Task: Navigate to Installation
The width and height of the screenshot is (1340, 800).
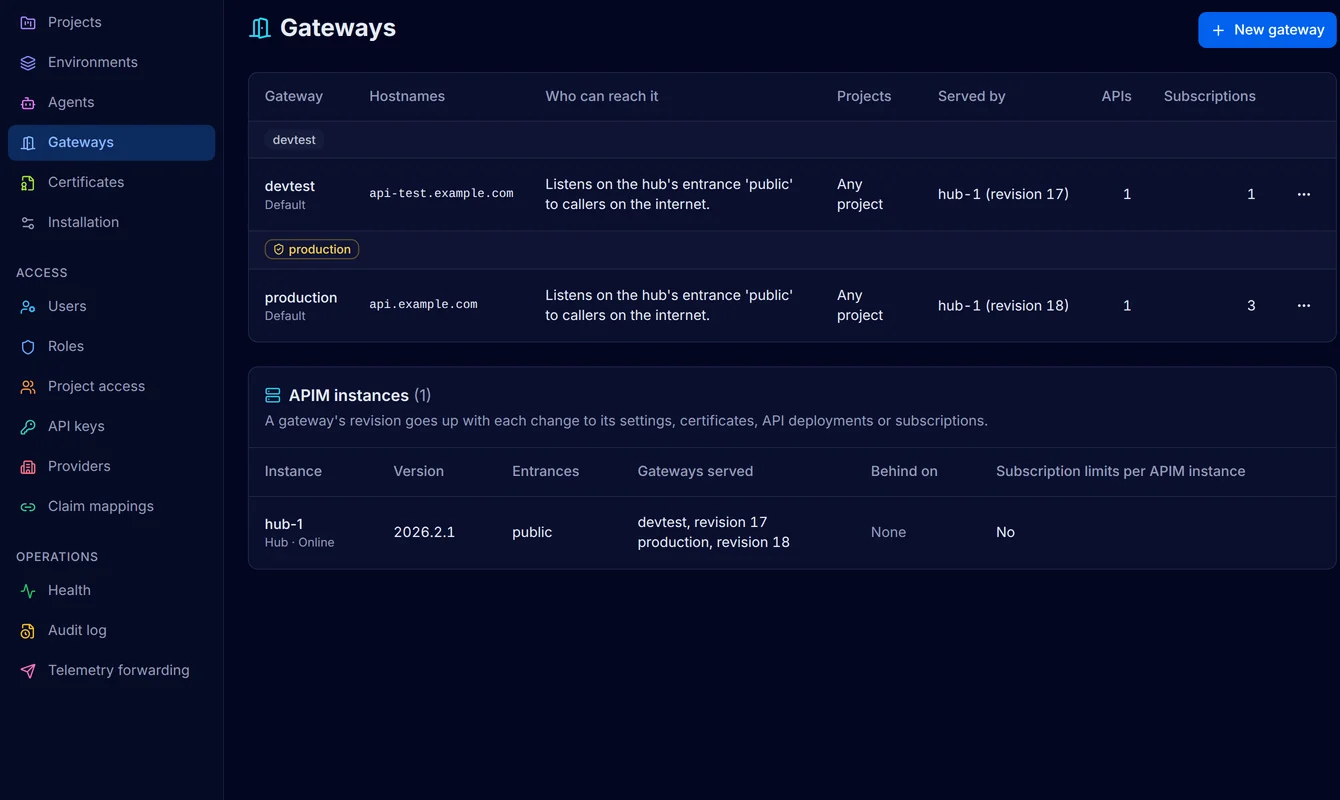Action: coord(111,222)
